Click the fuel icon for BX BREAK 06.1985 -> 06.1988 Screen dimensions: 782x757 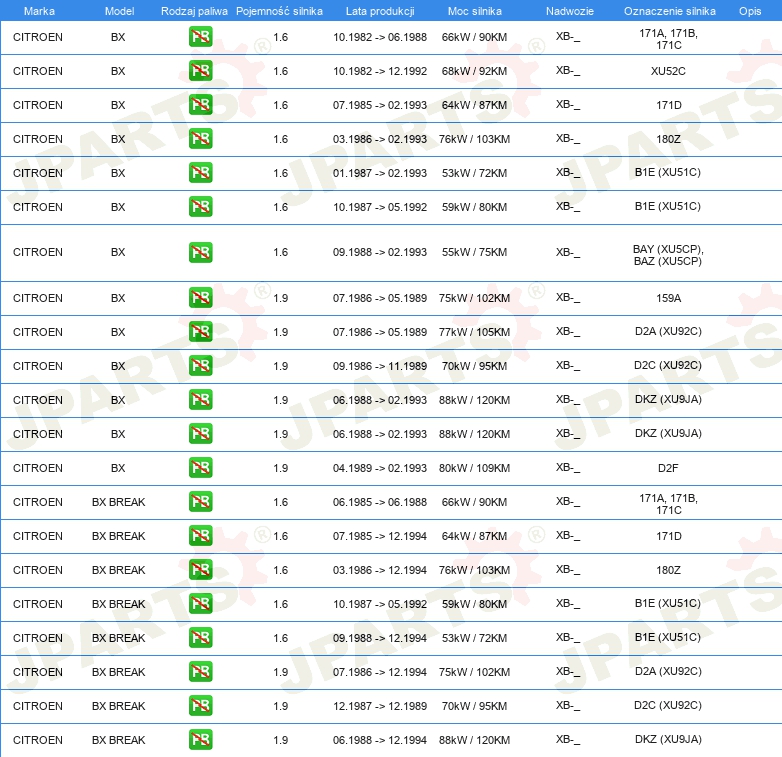coord(200,502)
